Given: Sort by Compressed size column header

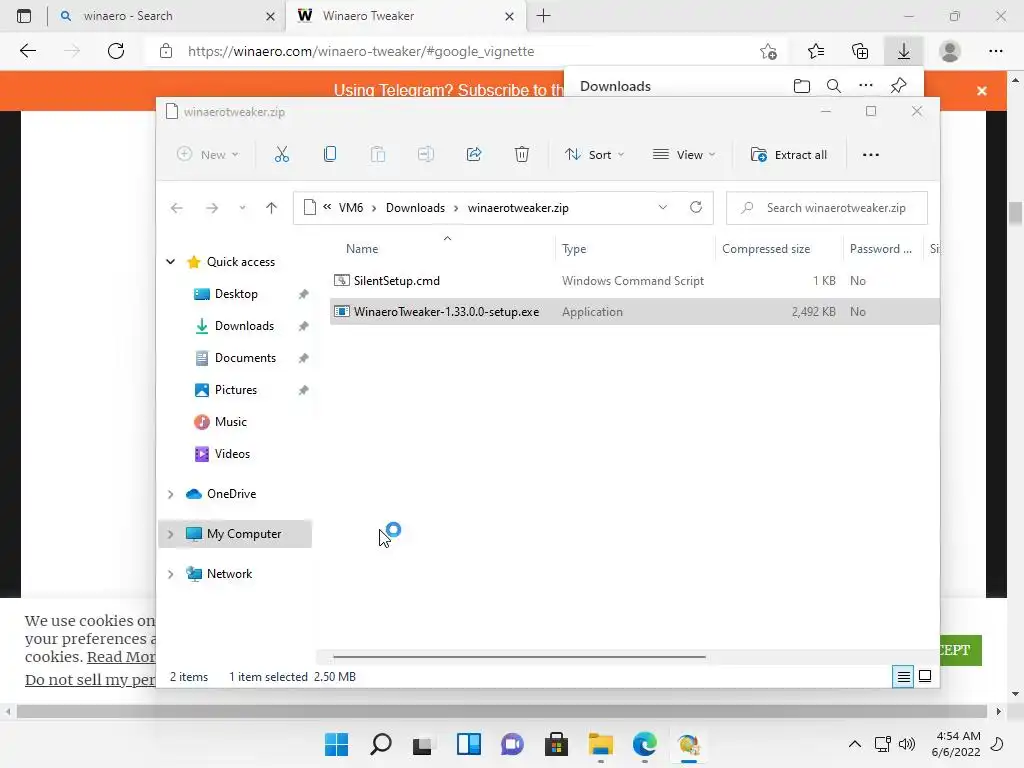Looking at the screenshot, I should pyautogui.click(x=766, y=249).
